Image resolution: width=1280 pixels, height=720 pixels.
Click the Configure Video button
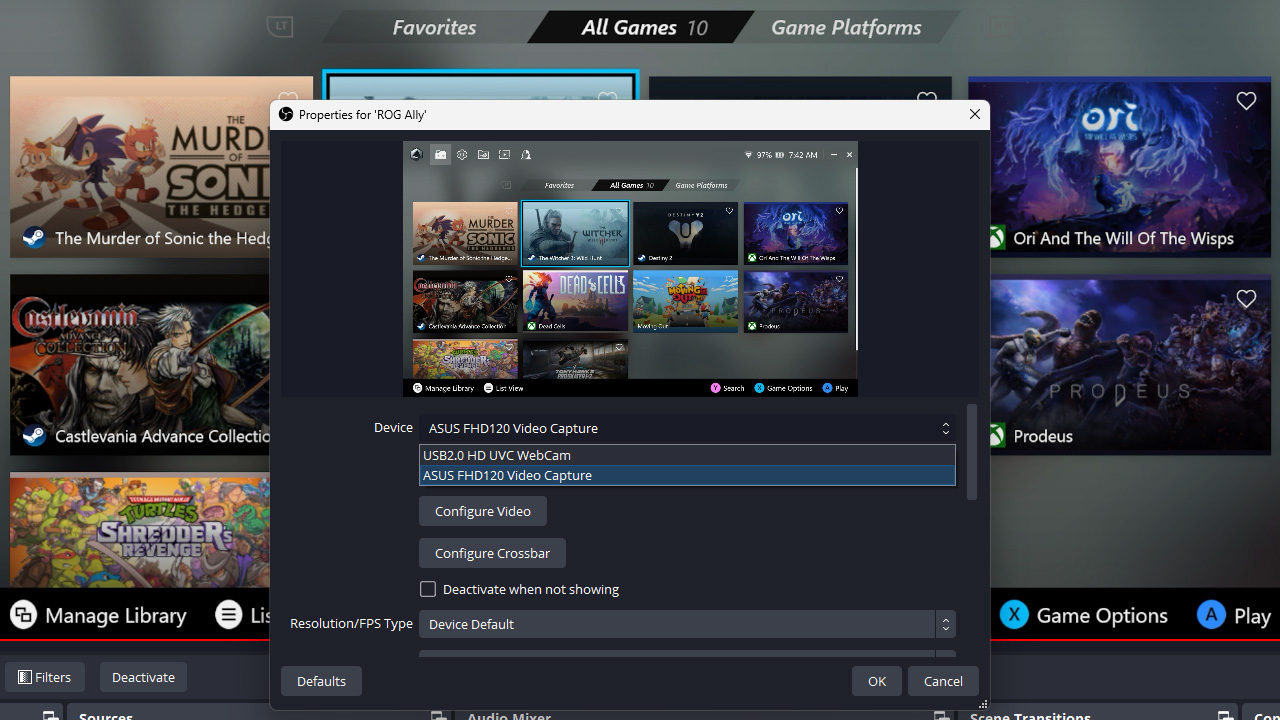[483, 511]
